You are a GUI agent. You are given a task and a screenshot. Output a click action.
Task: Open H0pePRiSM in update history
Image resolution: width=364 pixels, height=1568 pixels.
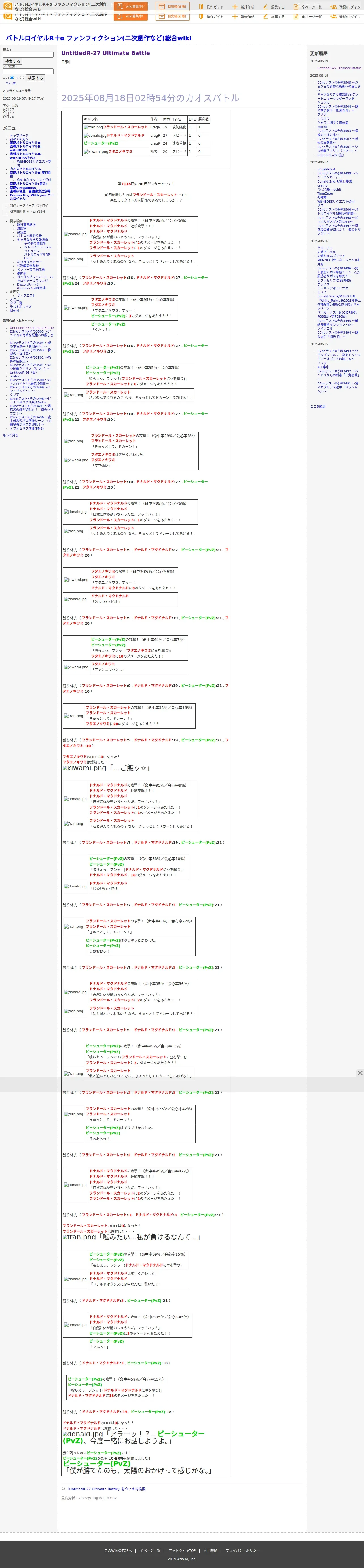pyautogui.click(x=326, y=169)
